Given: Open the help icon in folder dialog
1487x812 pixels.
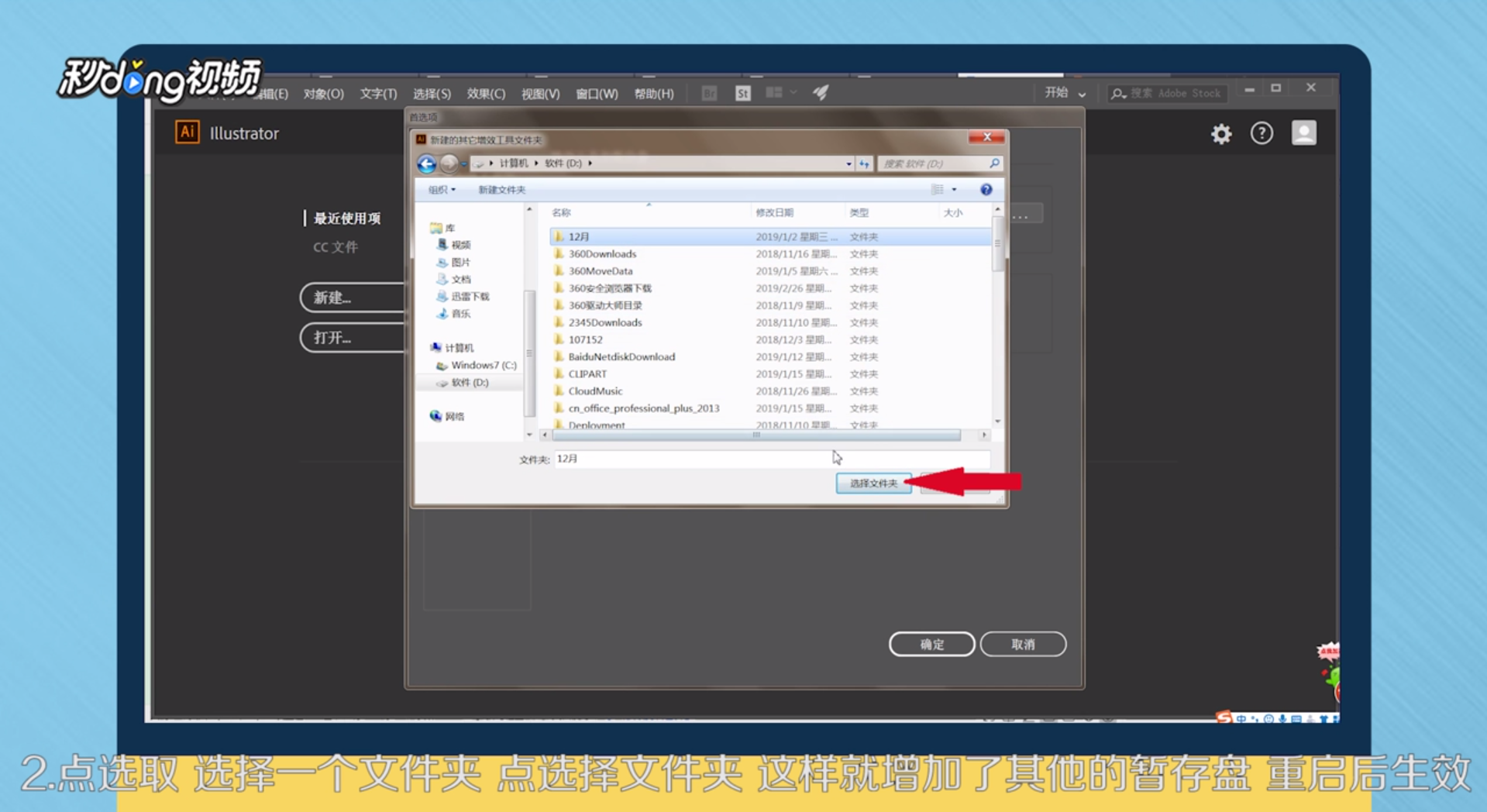Looking at the screenshot, I should click(x=986, y=190).
